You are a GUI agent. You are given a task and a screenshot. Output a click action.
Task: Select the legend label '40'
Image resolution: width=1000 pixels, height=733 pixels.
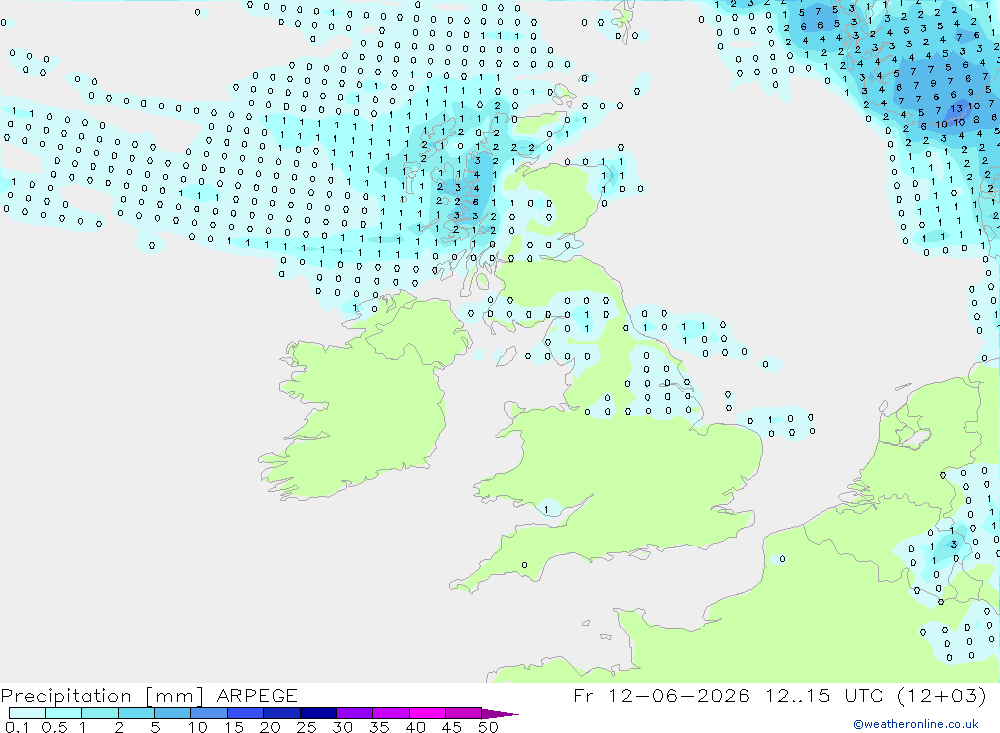click(x=416, y=727)
